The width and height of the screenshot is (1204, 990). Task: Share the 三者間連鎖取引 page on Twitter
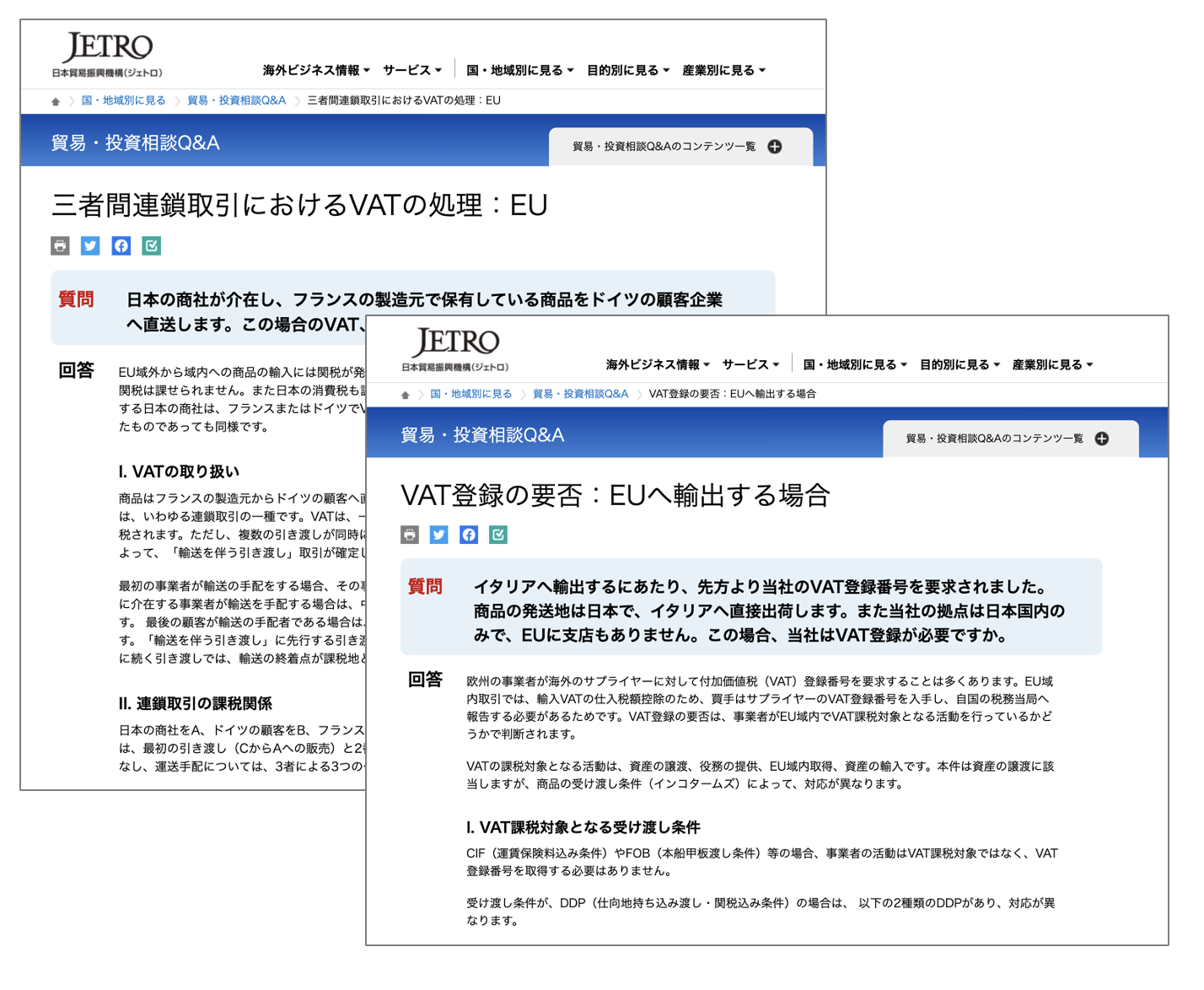click(x=90, y=245)
